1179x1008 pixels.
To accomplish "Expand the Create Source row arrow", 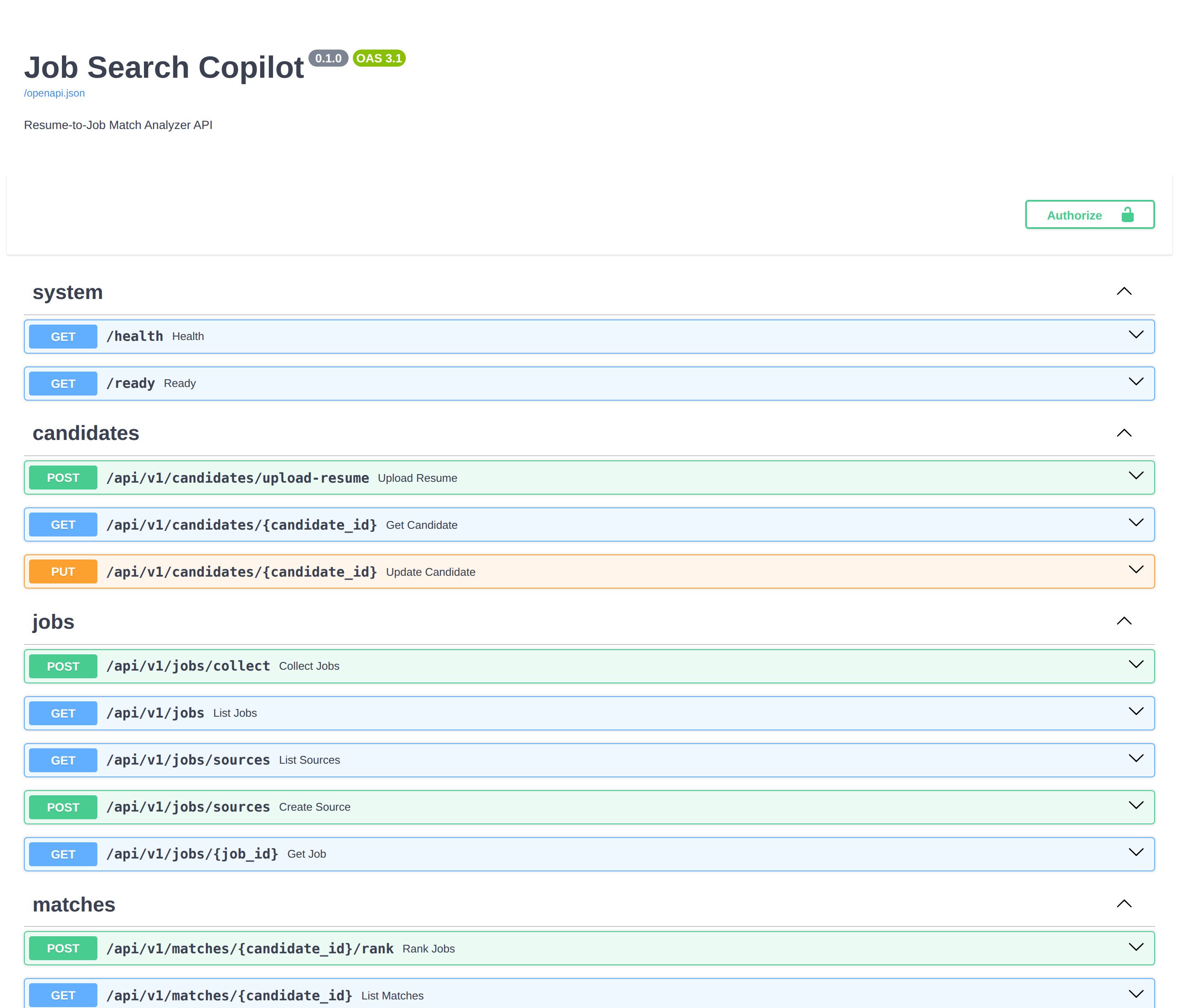I will point(1136,806).
